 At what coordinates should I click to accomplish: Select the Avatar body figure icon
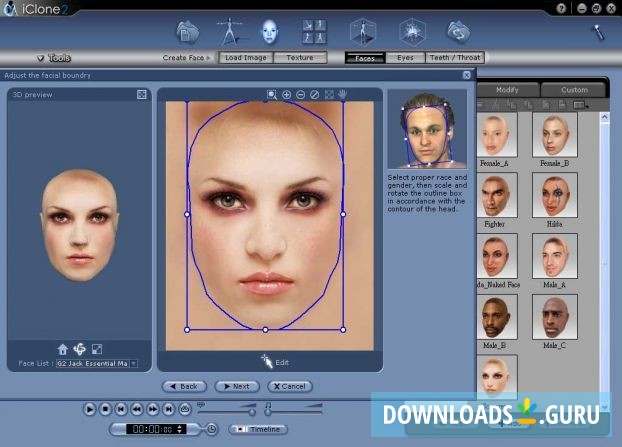pyautogui.click(x=230, y=31)
